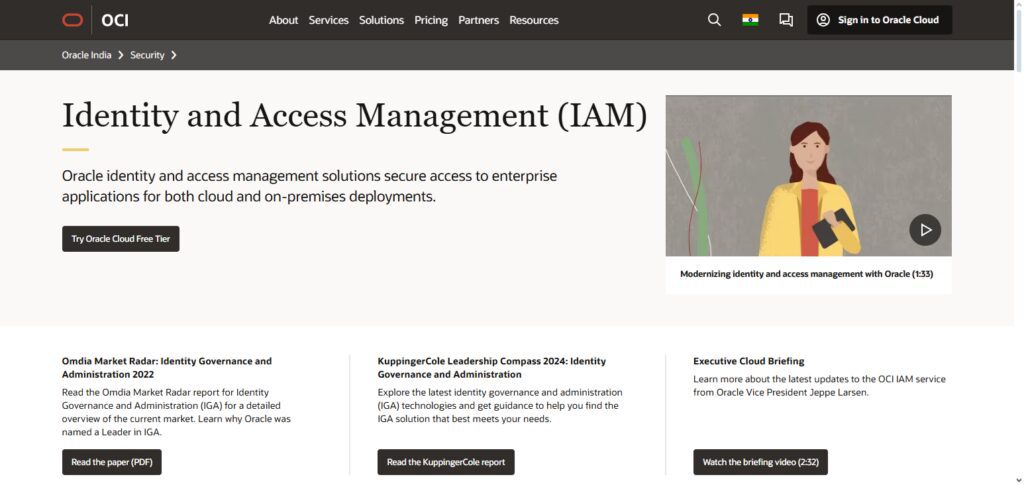The image size is (1024, 485).
Task: Click Modernizing identity and access management caption
Action: coord(807,274)
